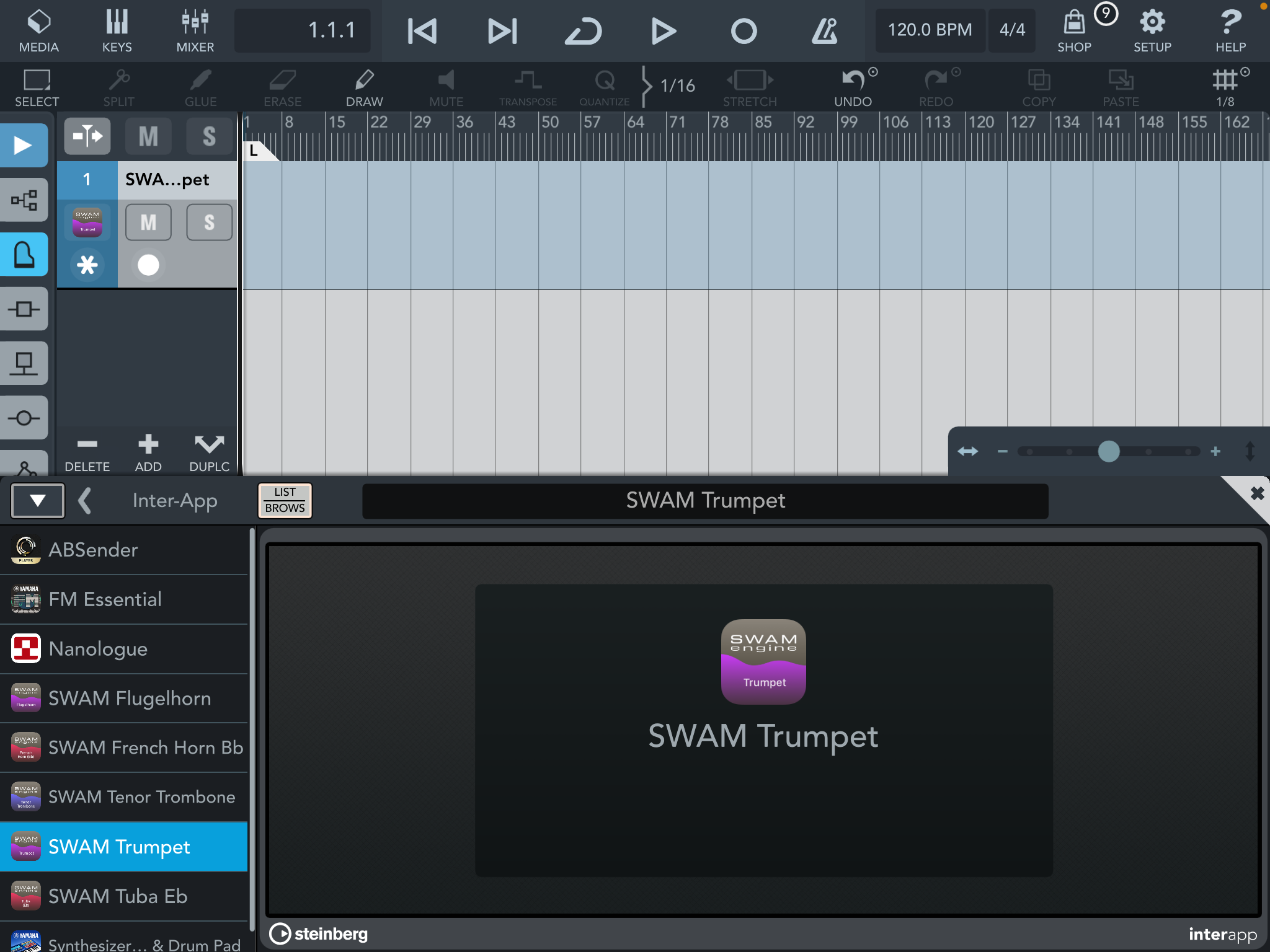Open the MIXER panel
The height and width of the screenshot is (952, 1270).
coord(195,31)
